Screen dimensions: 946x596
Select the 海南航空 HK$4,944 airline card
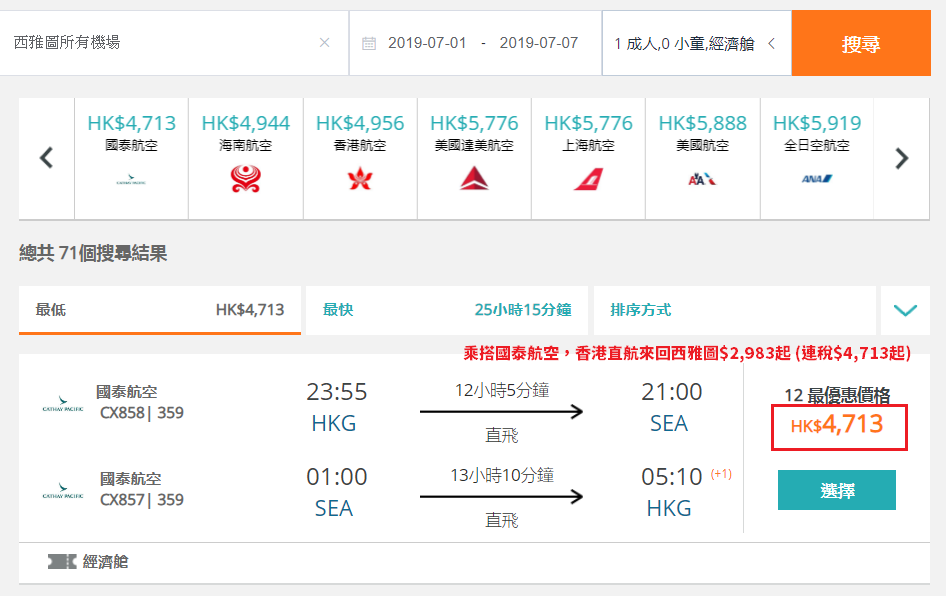tap(246, 158)
